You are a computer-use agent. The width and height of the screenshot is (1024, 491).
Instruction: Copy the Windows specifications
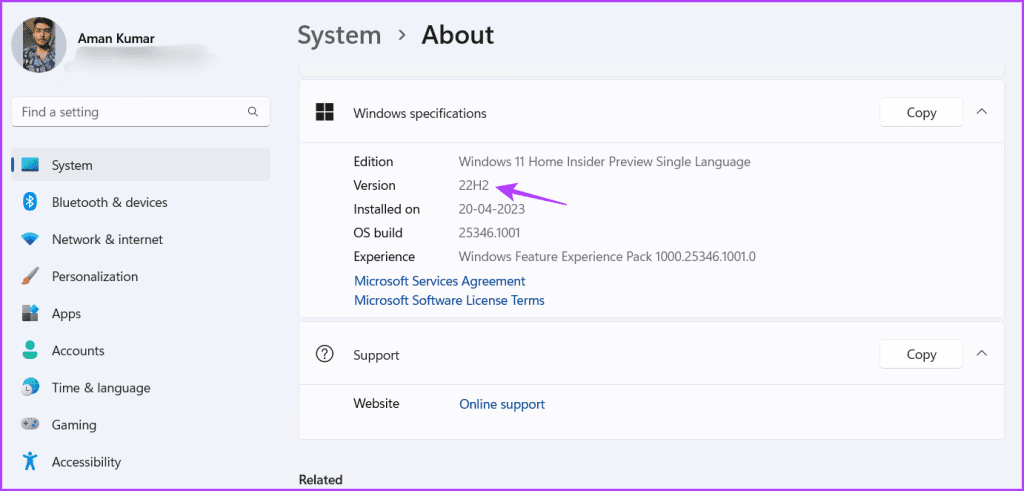pyautogui.click(x=921, y=112)
